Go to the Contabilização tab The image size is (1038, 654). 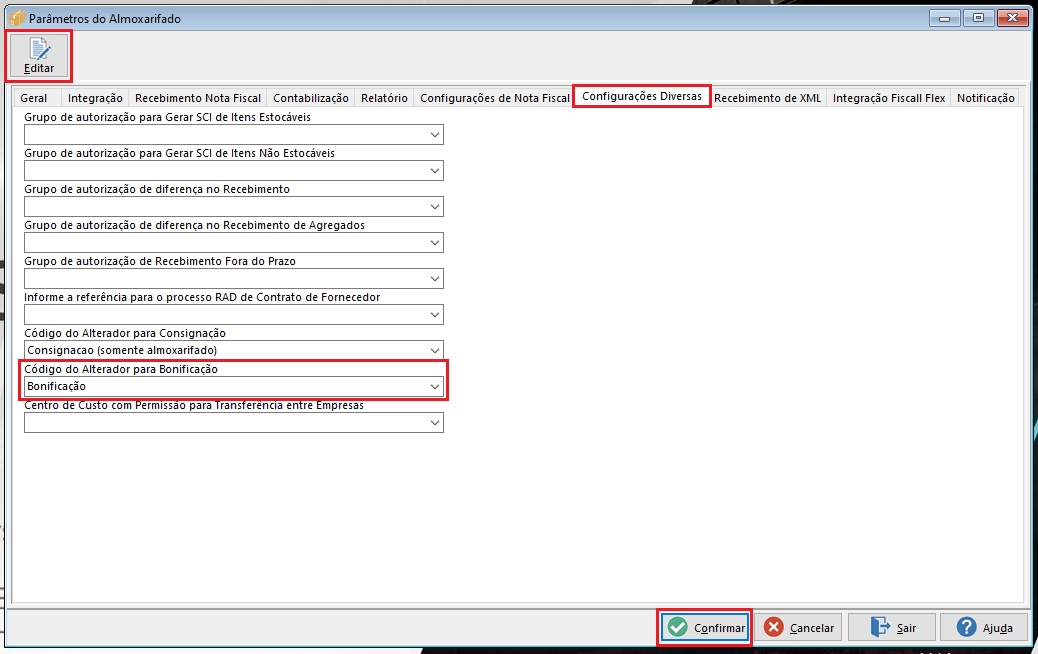click(x=310, y=98)
